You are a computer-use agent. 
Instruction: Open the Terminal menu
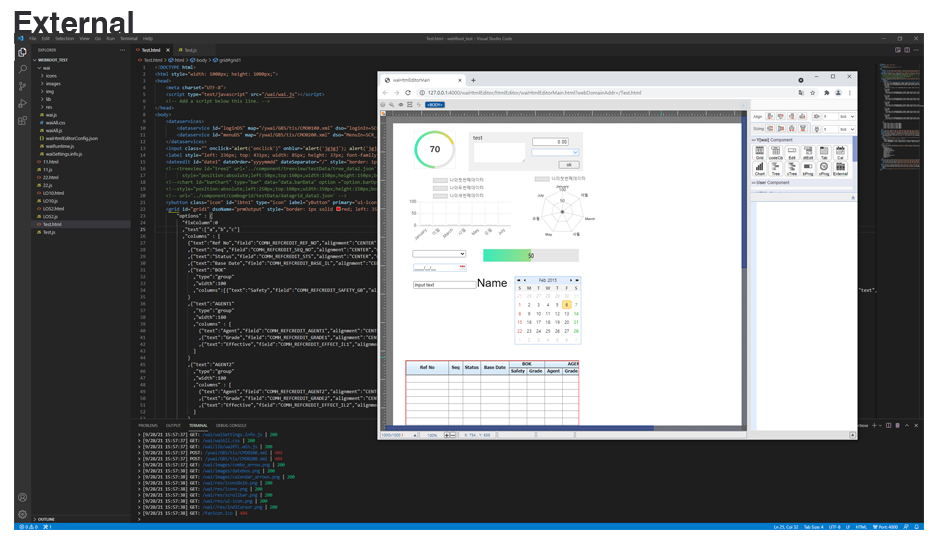click(128, 38)
